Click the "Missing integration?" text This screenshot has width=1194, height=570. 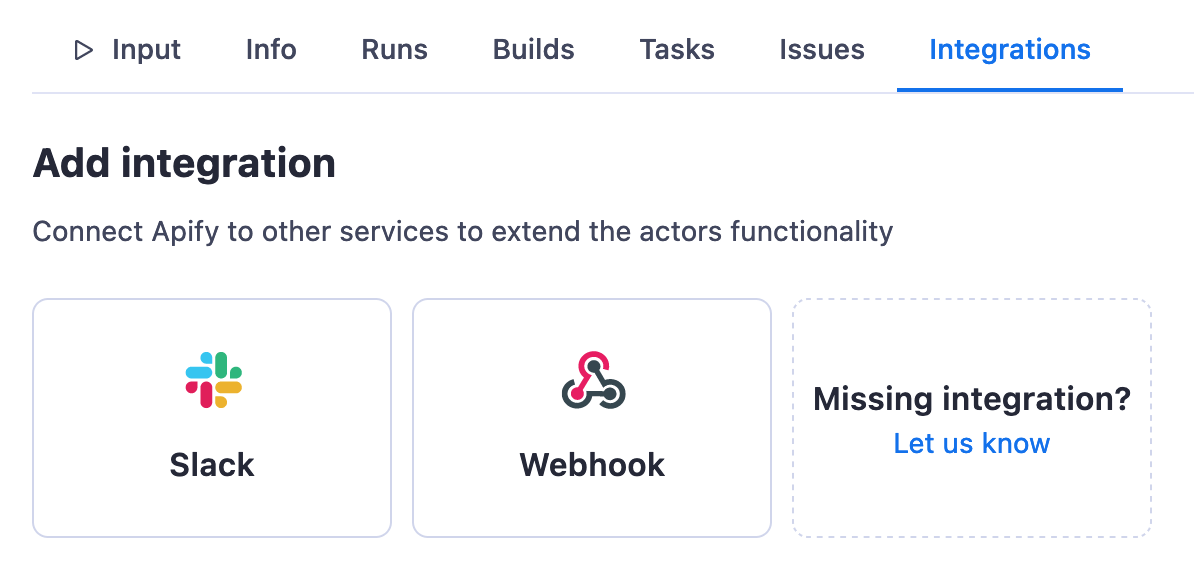(x=971, y=400)
